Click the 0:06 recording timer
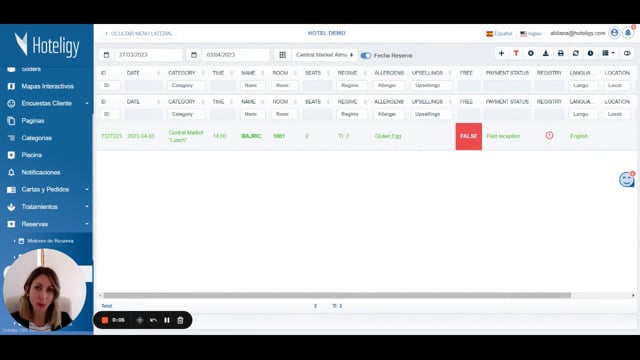This screenshot has height=360, width=640. [x=118, y=320]
